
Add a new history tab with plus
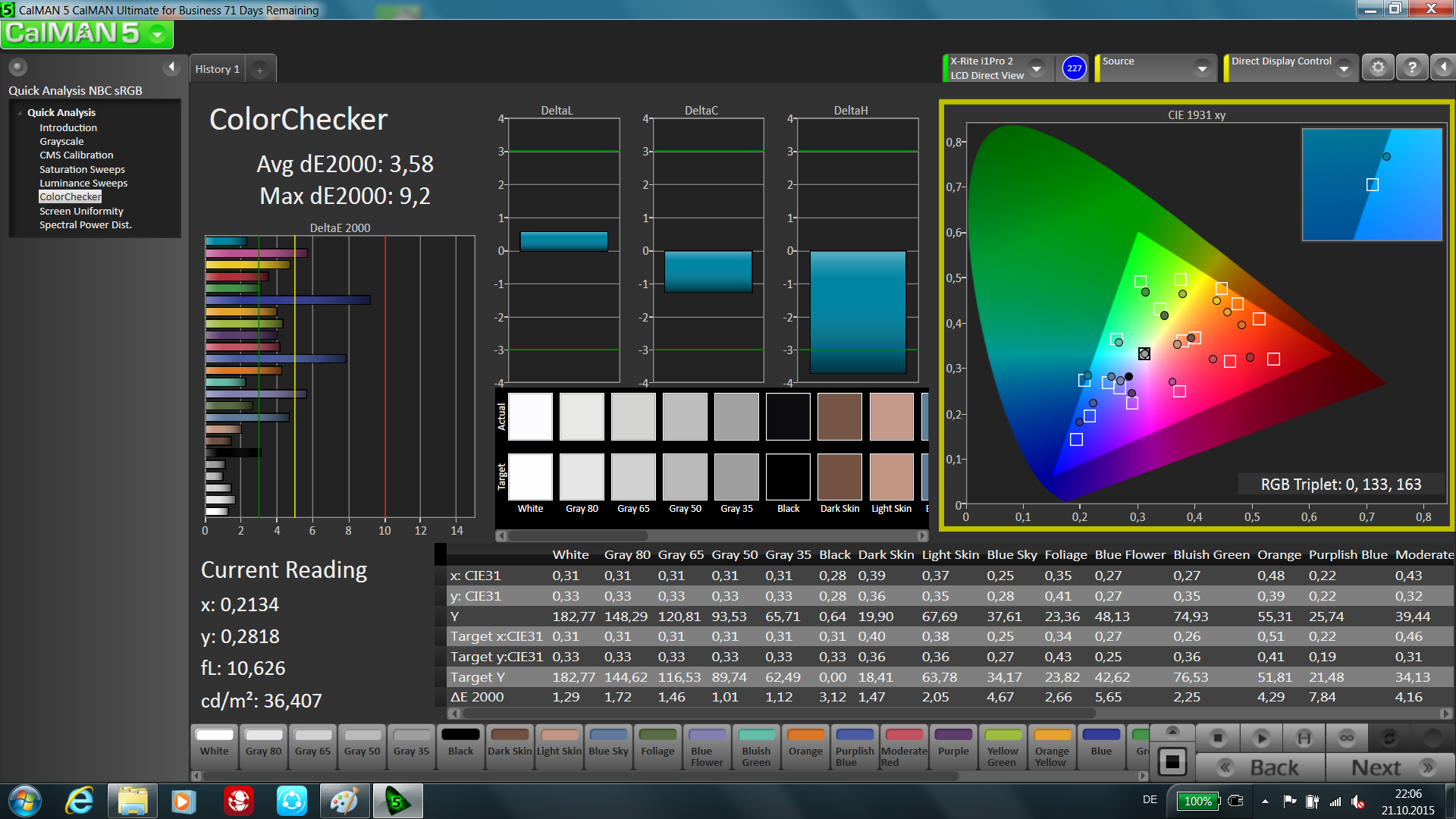pyautogui.click(x=259, y=70)
